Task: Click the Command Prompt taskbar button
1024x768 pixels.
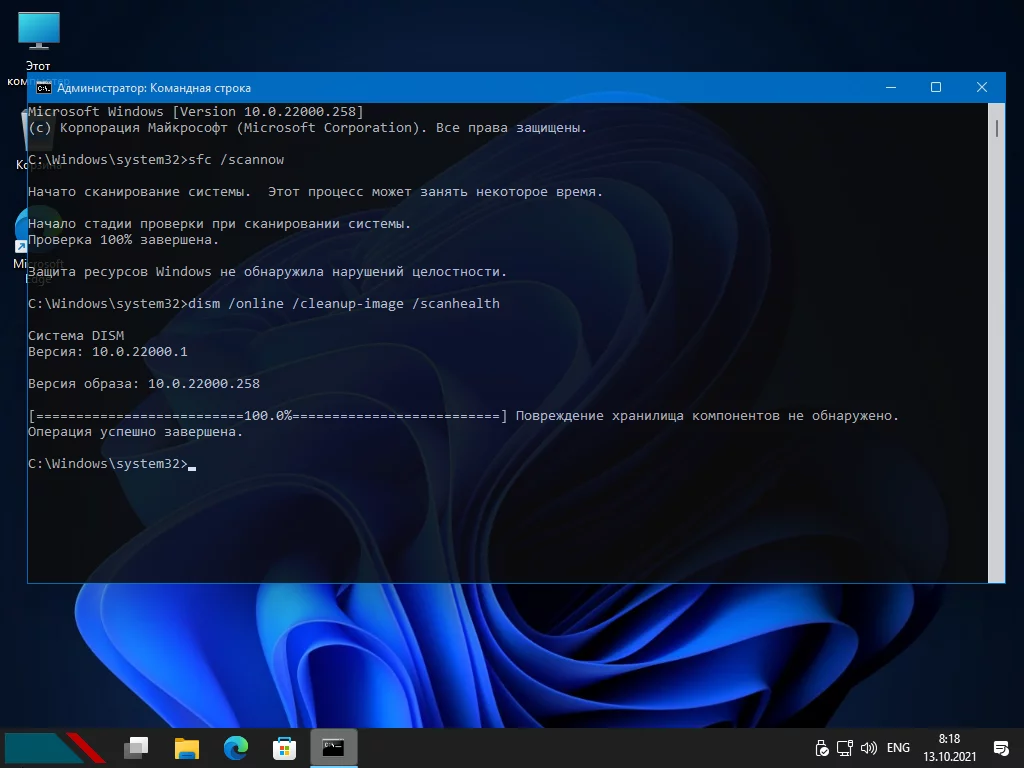Action: 333,748
